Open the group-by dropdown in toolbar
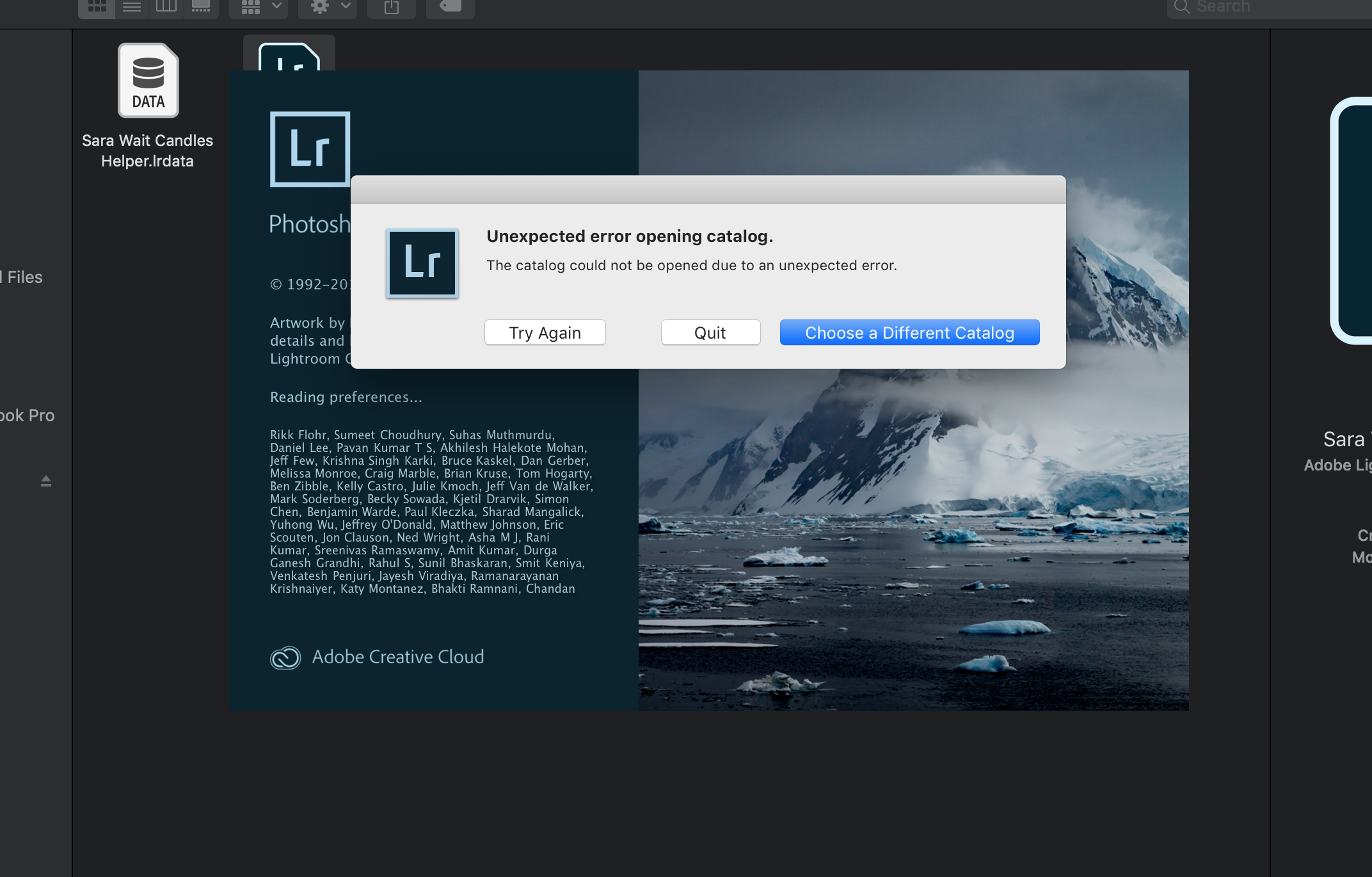This screenshot has width=1372, height=877. pyautogui.click(x=259, y=7)
